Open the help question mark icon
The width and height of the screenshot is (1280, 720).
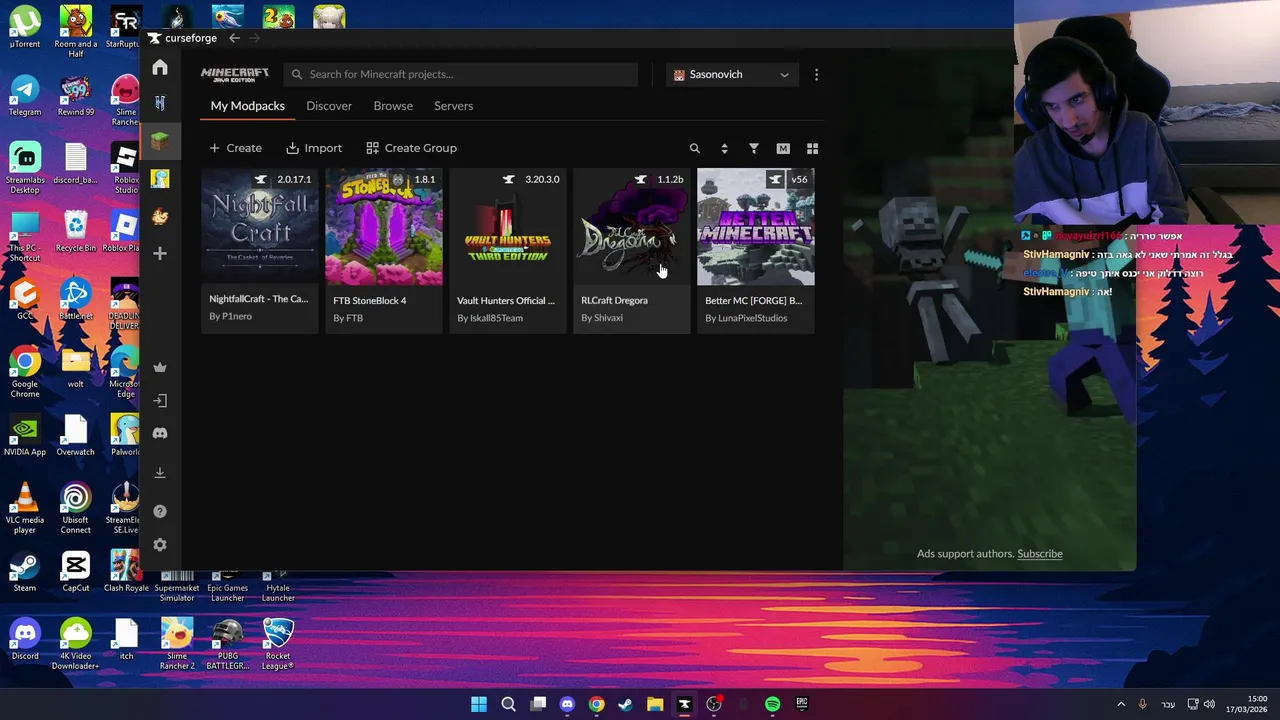pyautogui.click(x=160, y=511)
